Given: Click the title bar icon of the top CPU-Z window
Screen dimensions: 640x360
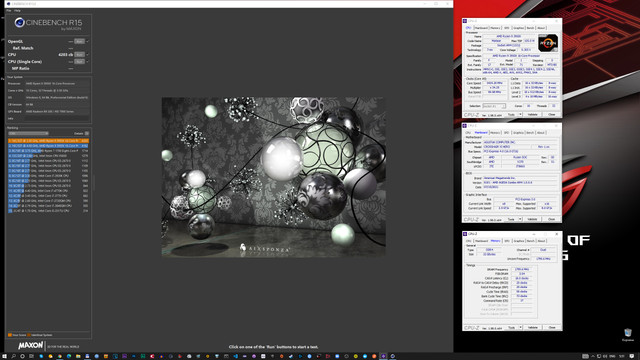Looking at the screenshot, I should [464, 21].
